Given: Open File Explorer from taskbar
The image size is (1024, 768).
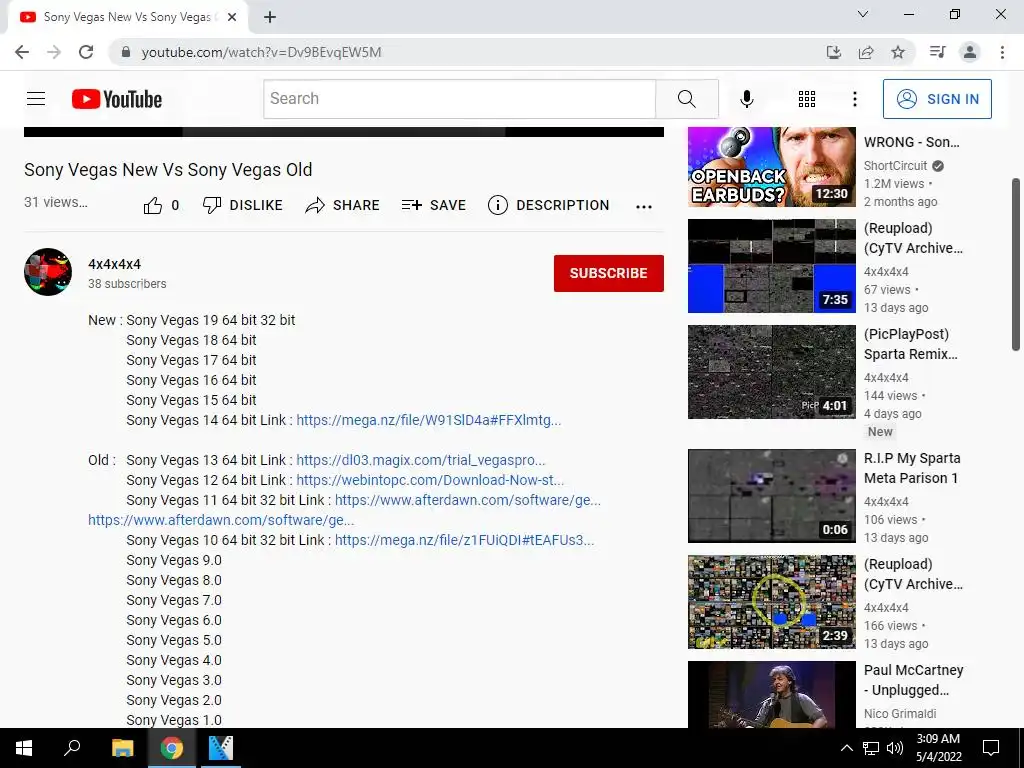Looking at the screenshot, I should point(122,748).
